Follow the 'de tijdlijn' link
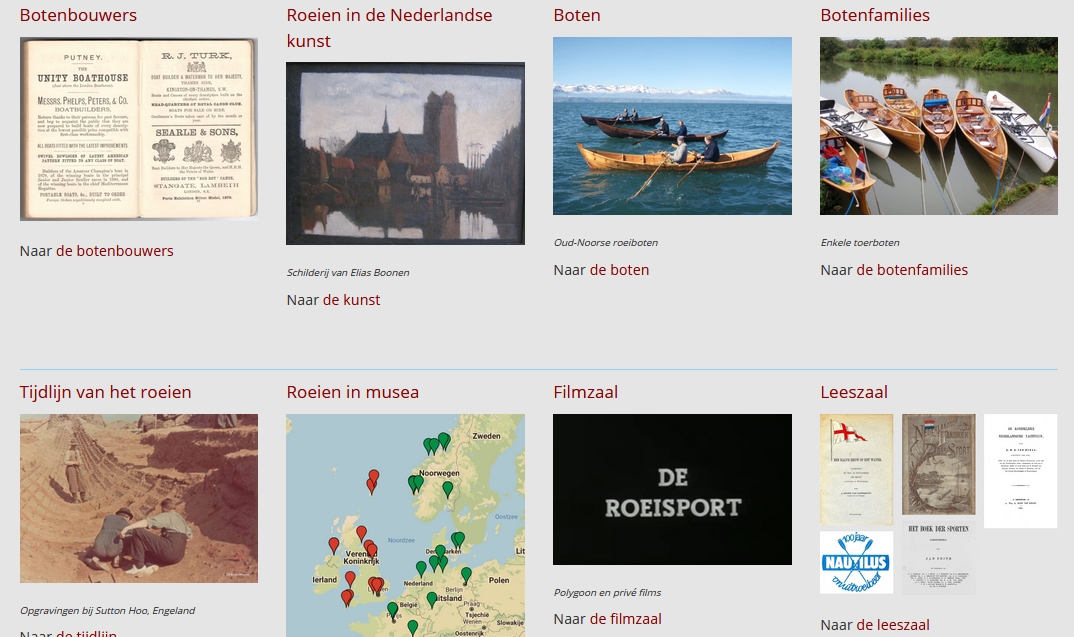1074x637 pixels. [86, 634]
